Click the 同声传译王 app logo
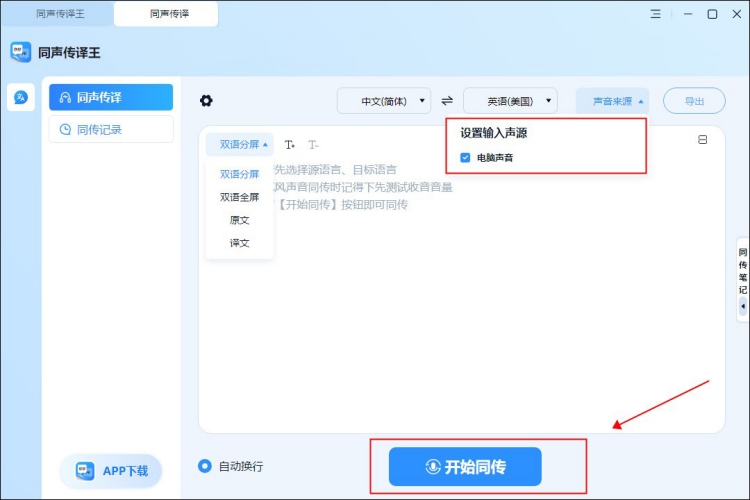750x500 pixels. pos(21,53)
